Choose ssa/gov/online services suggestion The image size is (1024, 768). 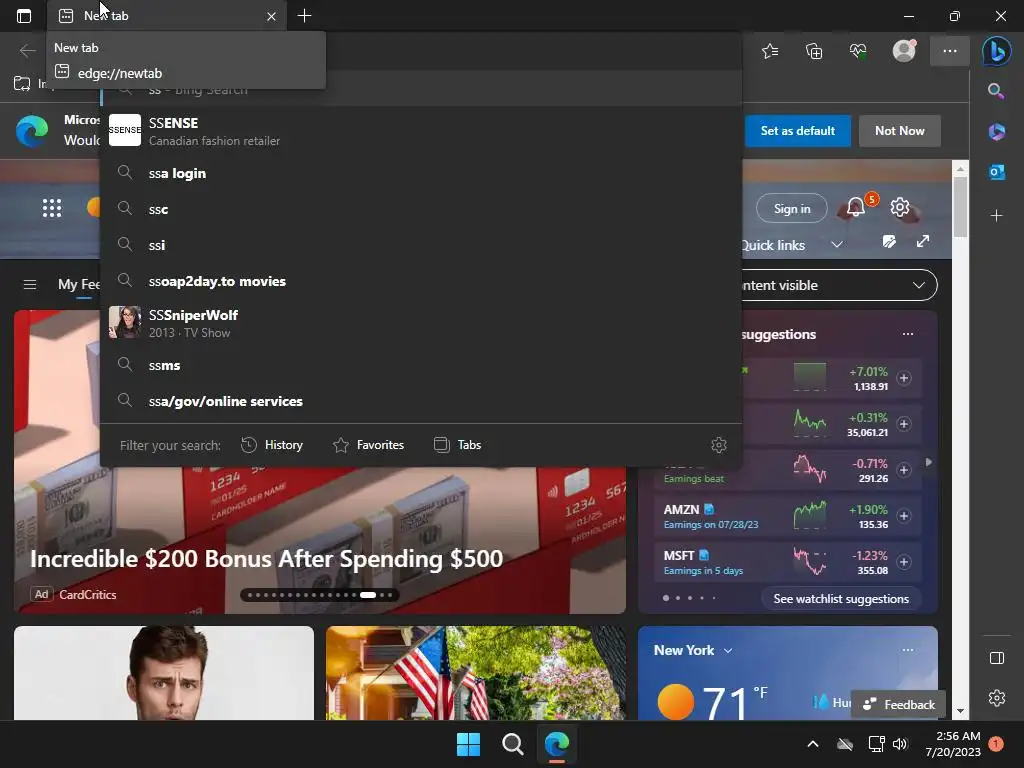pos(421,401)
